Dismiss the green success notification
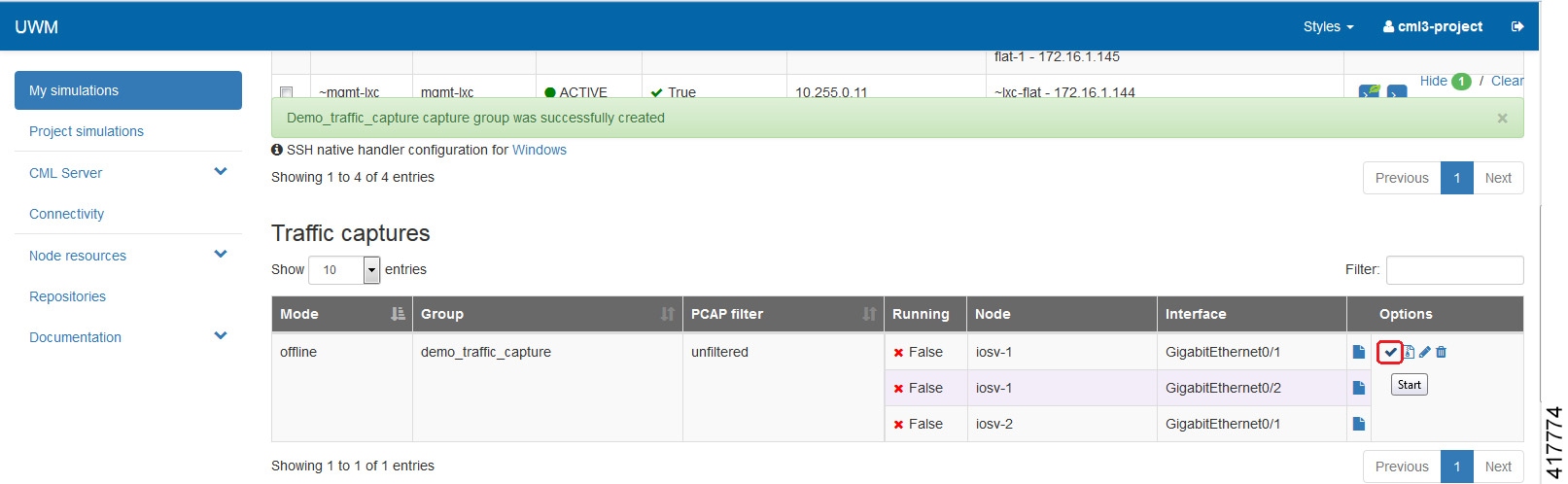 [x=1502, y=119]
